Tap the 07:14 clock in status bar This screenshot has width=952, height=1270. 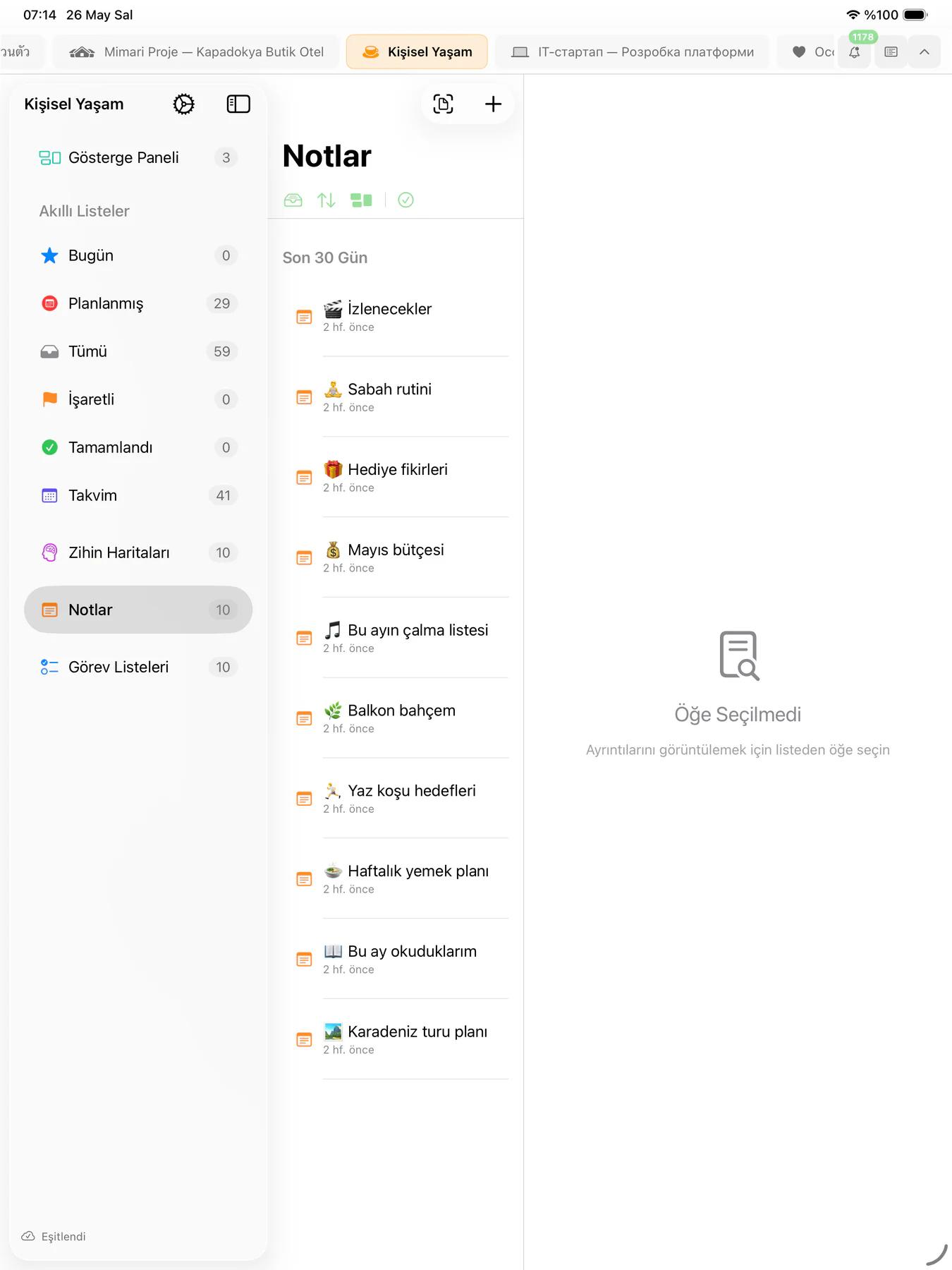pos(39,15)
